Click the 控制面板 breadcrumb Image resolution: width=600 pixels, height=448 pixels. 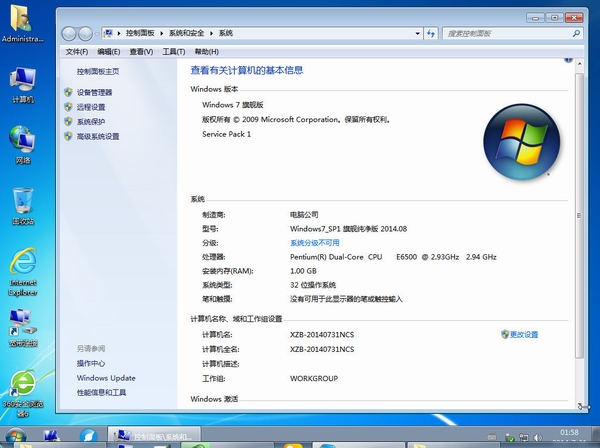tap(140, 33)
